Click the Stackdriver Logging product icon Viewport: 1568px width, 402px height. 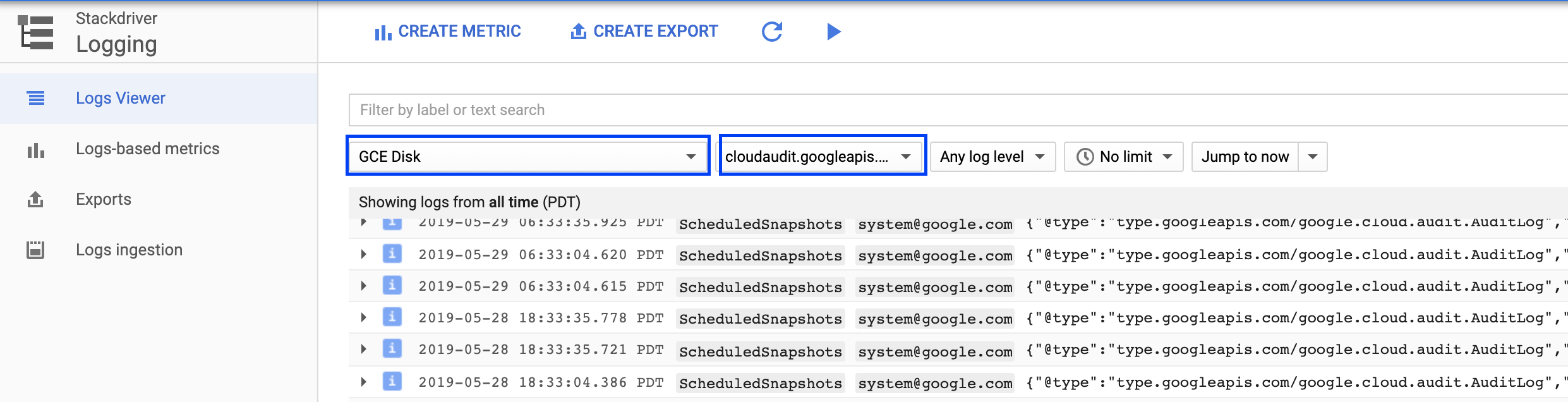(35, 32)
